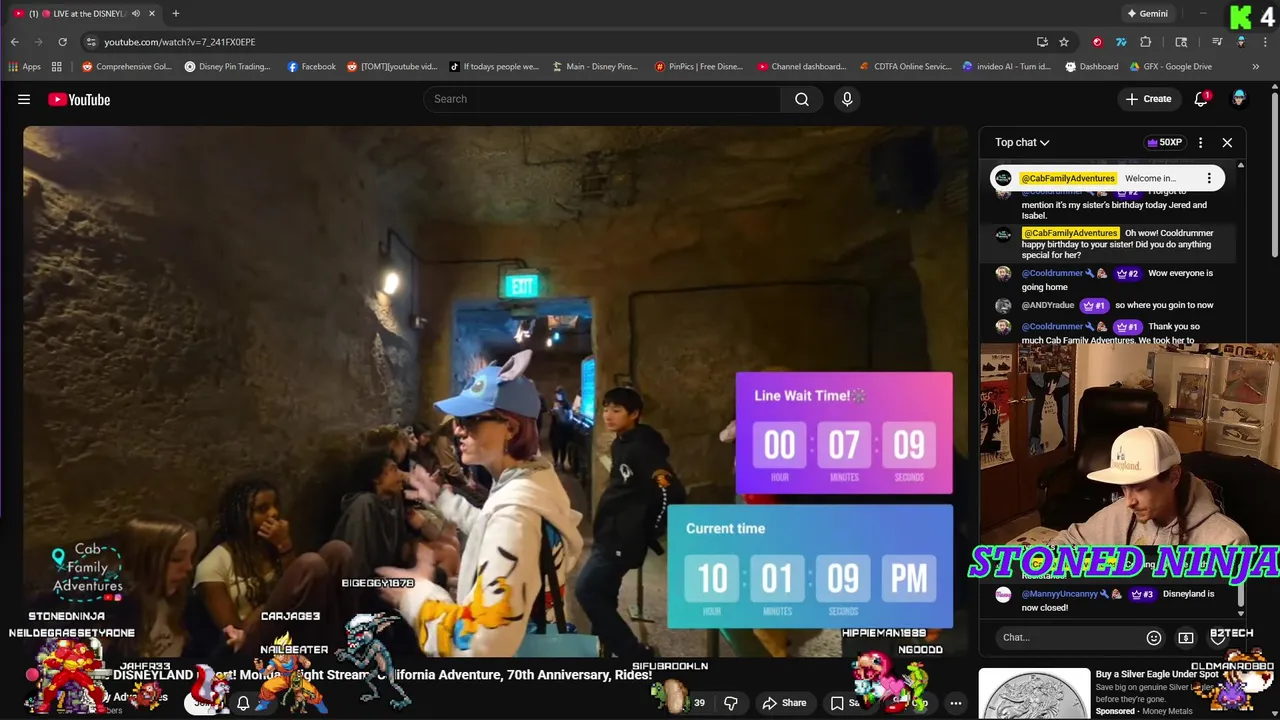This screenshot has width=1280, height=720.
Task: Install app icon in address bar
Action: (x=1042, y=42)
